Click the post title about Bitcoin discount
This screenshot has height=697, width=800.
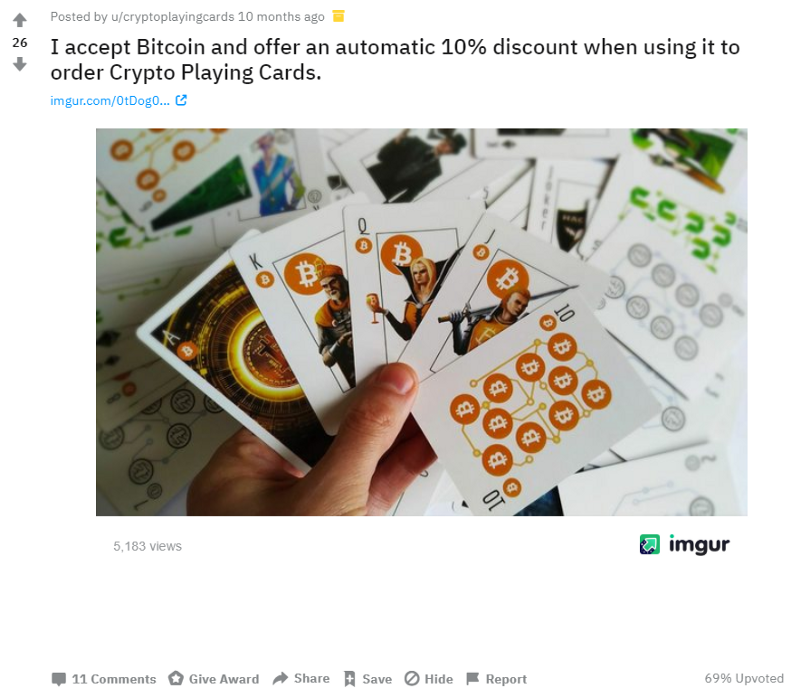tap(395, 60)
